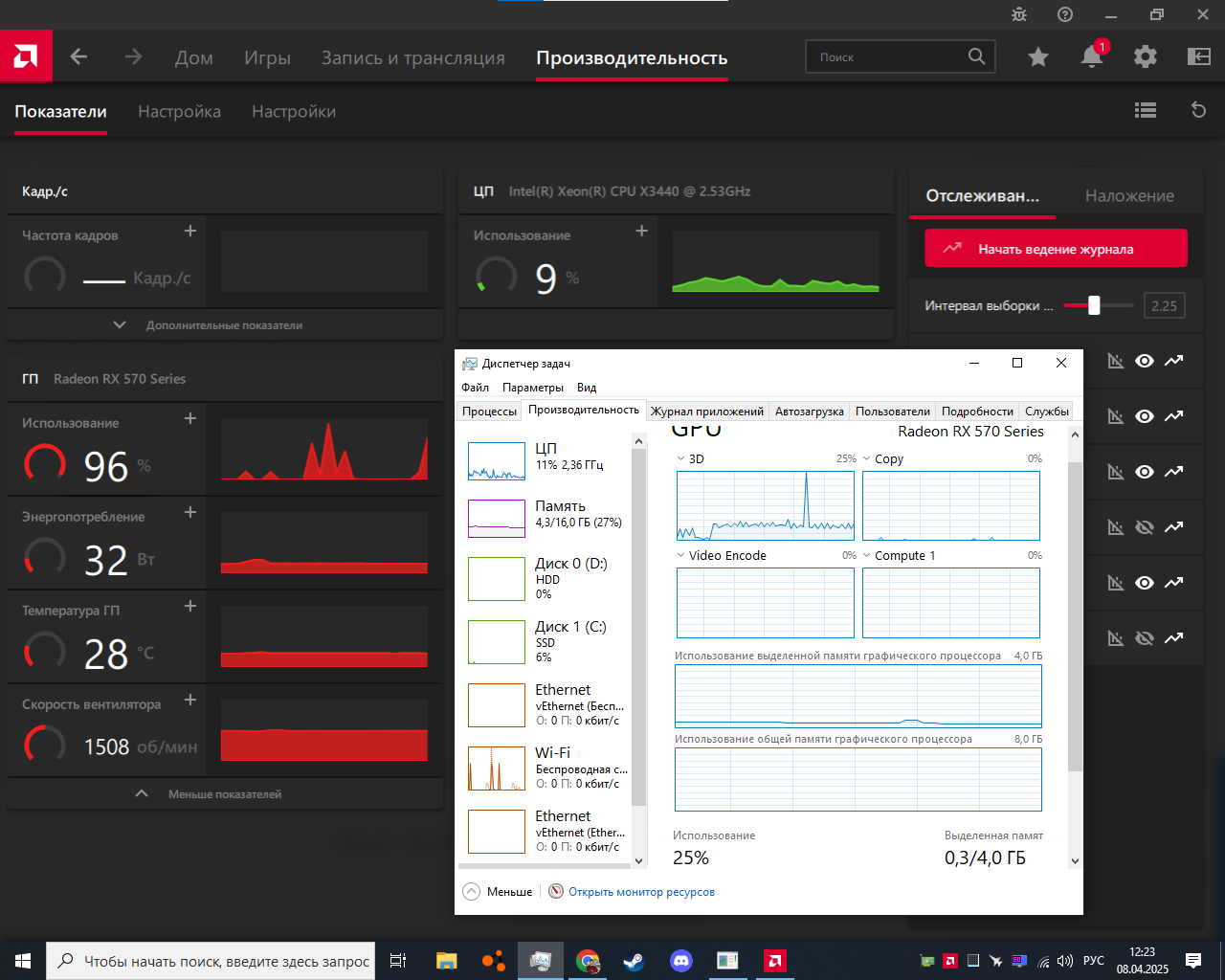The width and height of the screenshot is (1225, 980).
Task: Click plus next to Энергопотребление
Action: (x=190, y=512)
